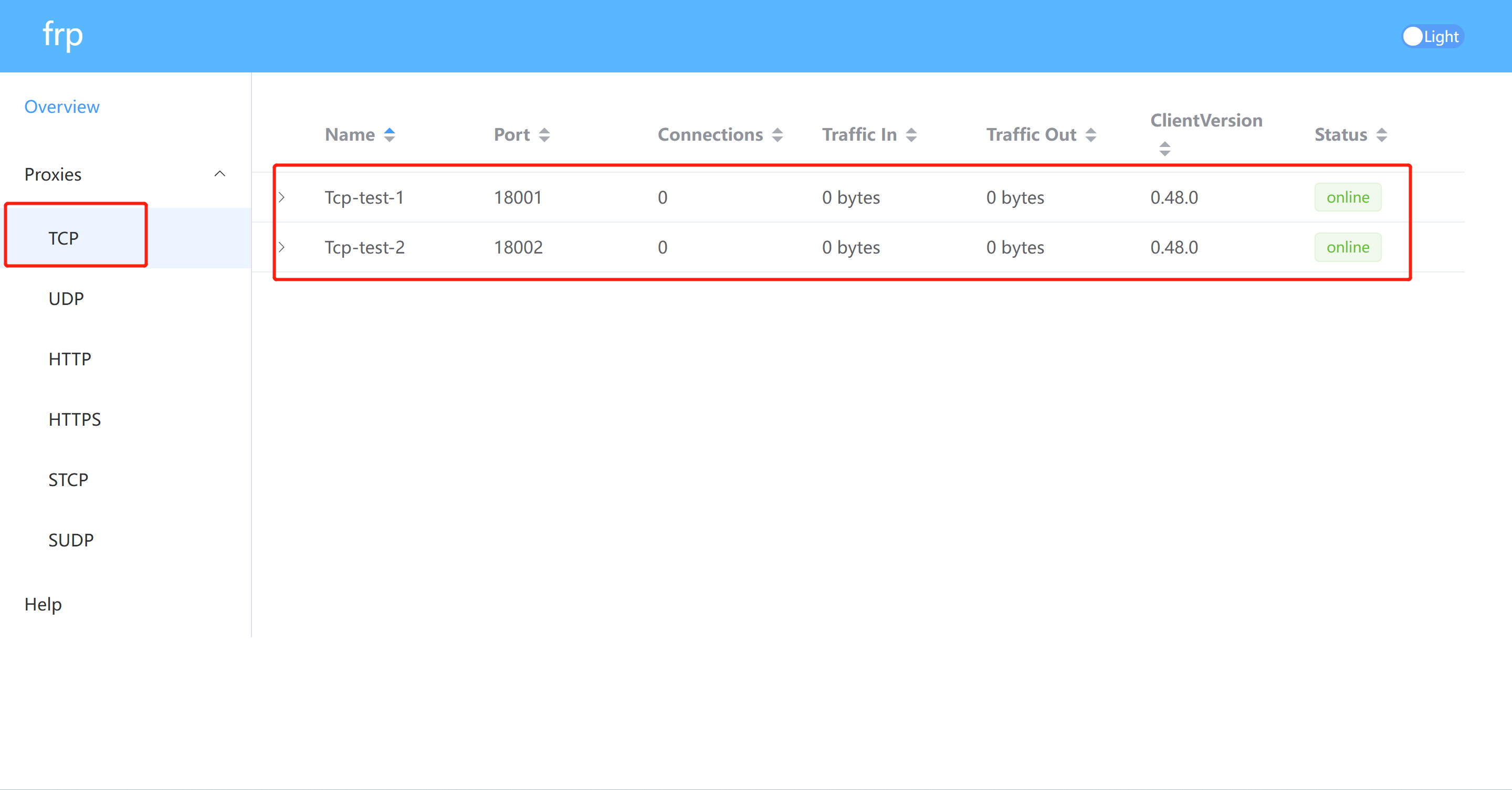Open the Help menu item
The width and height of the screenshot is (1512, 790).
pos(43,604)
